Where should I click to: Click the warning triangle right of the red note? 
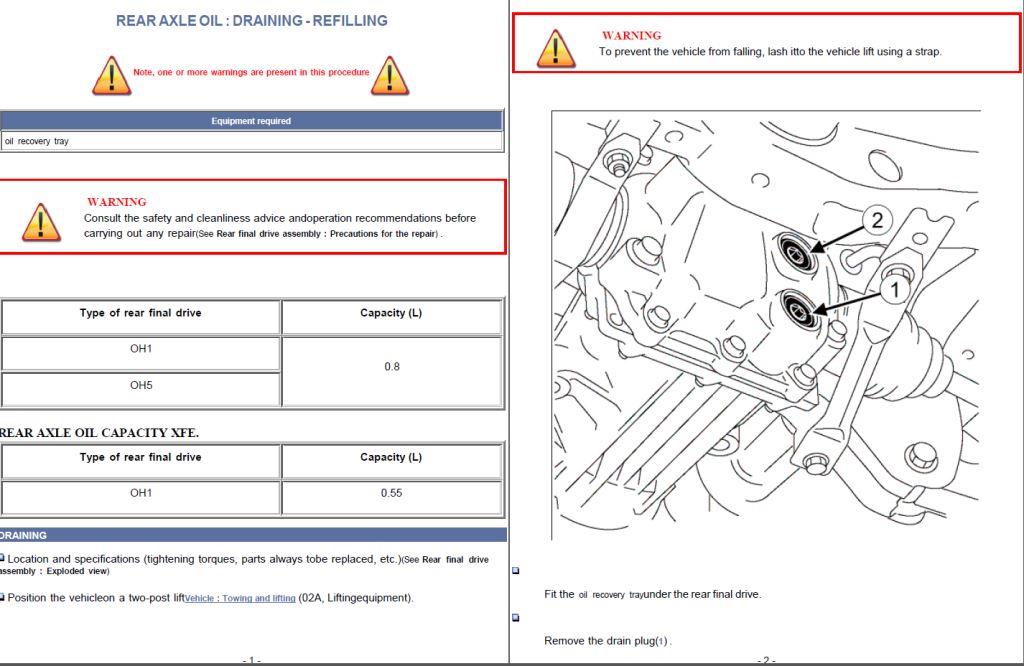389,75
